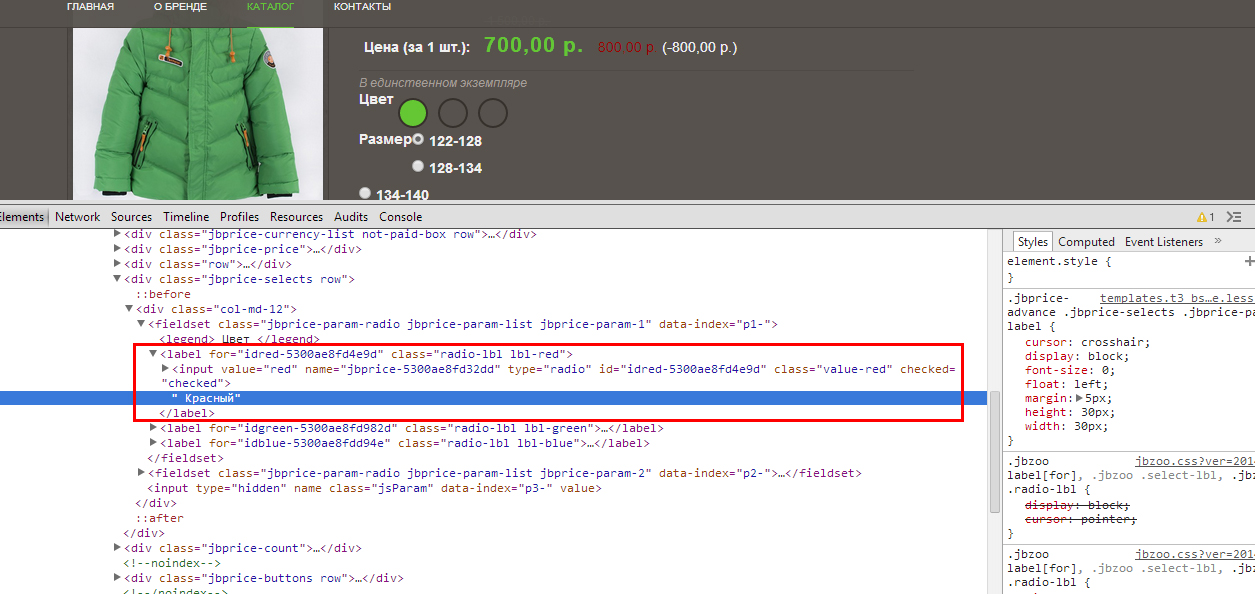Open the Sources panel tab
This screenshot has height=594, width=1255.
[132, 217]
